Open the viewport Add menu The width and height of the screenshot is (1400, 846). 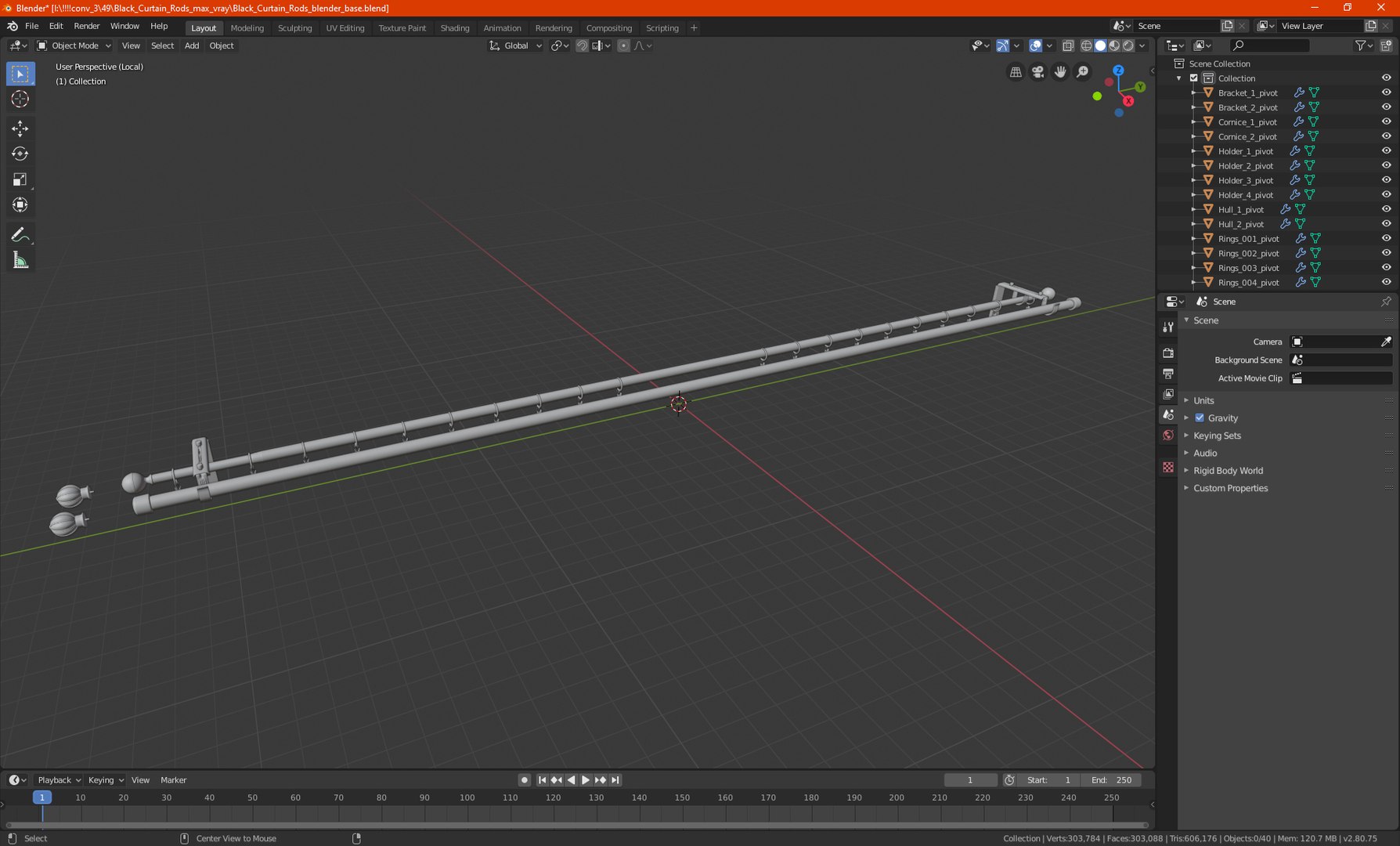click(x=192, y=45)
